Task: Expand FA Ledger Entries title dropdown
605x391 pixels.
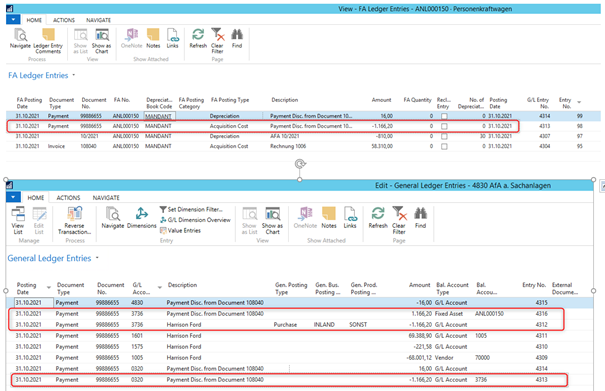Action: [74, 75]
